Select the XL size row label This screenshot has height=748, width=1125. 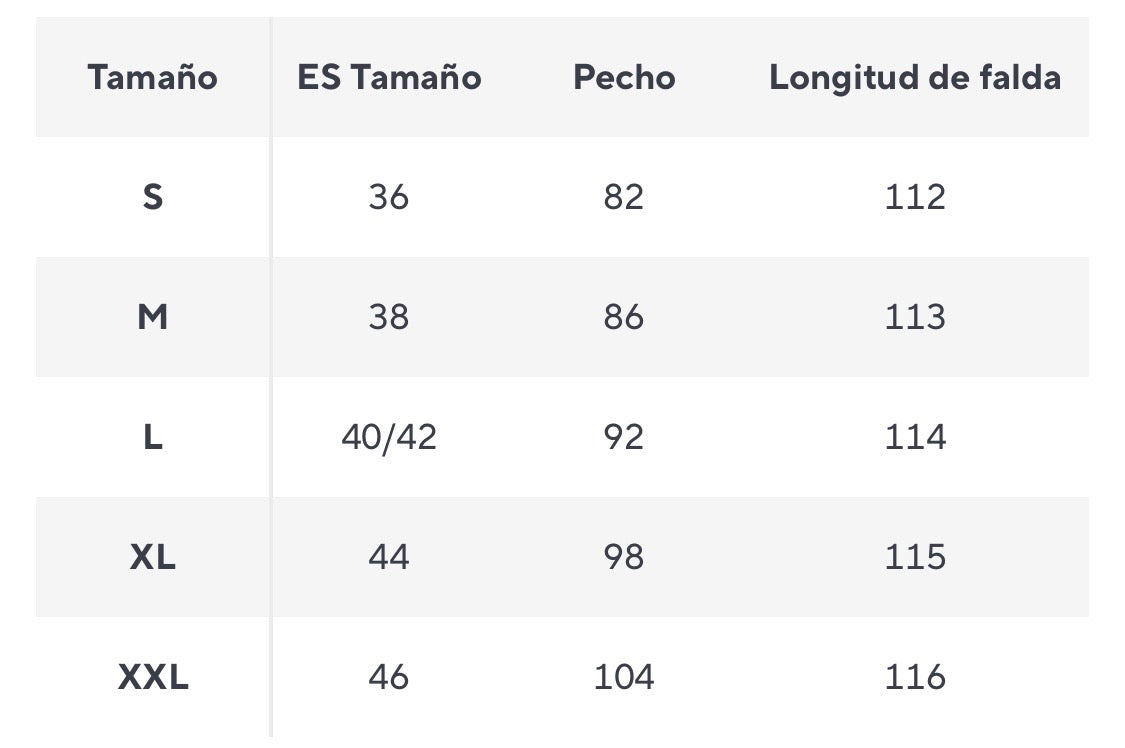[152, 557]
